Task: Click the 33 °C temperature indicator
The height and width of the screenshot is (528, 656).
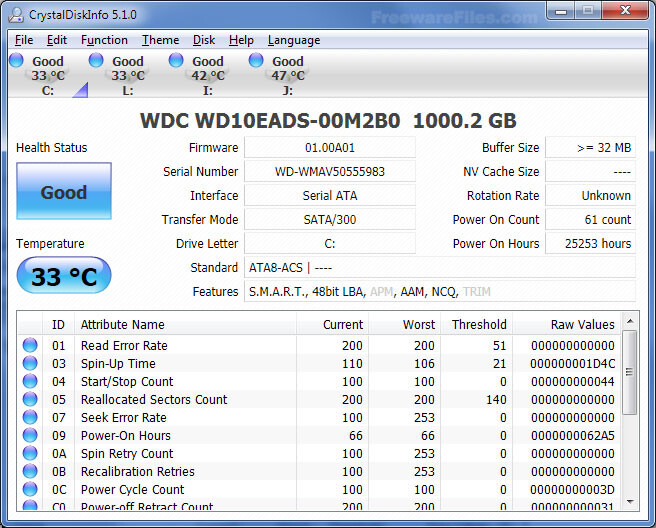Action: click(64, 276)
